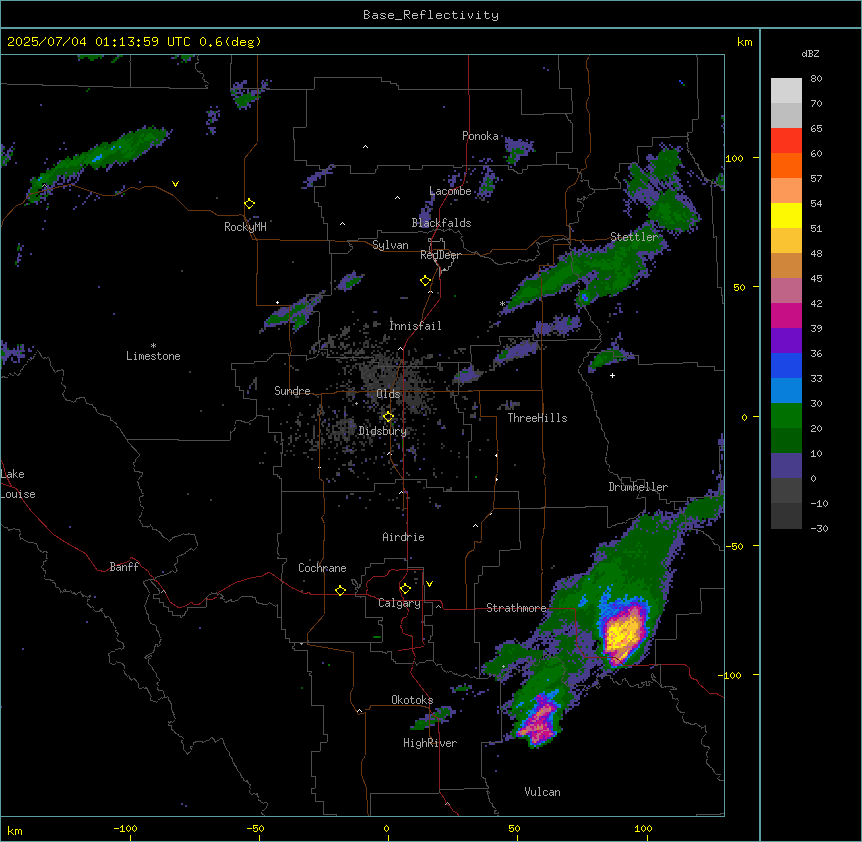Select the light blue swatch between 33 and 30
Screen dimensions: 862x842
tap(786, 390)
